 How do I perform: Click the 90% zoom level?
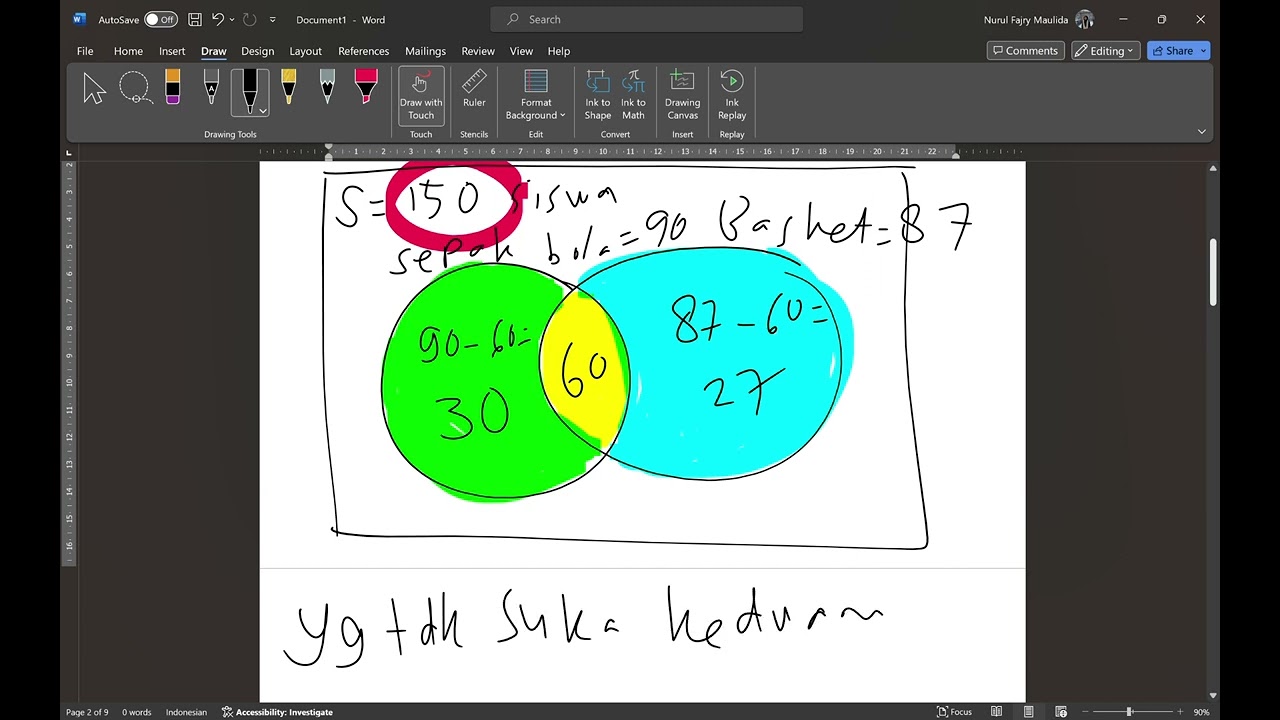1201,712
